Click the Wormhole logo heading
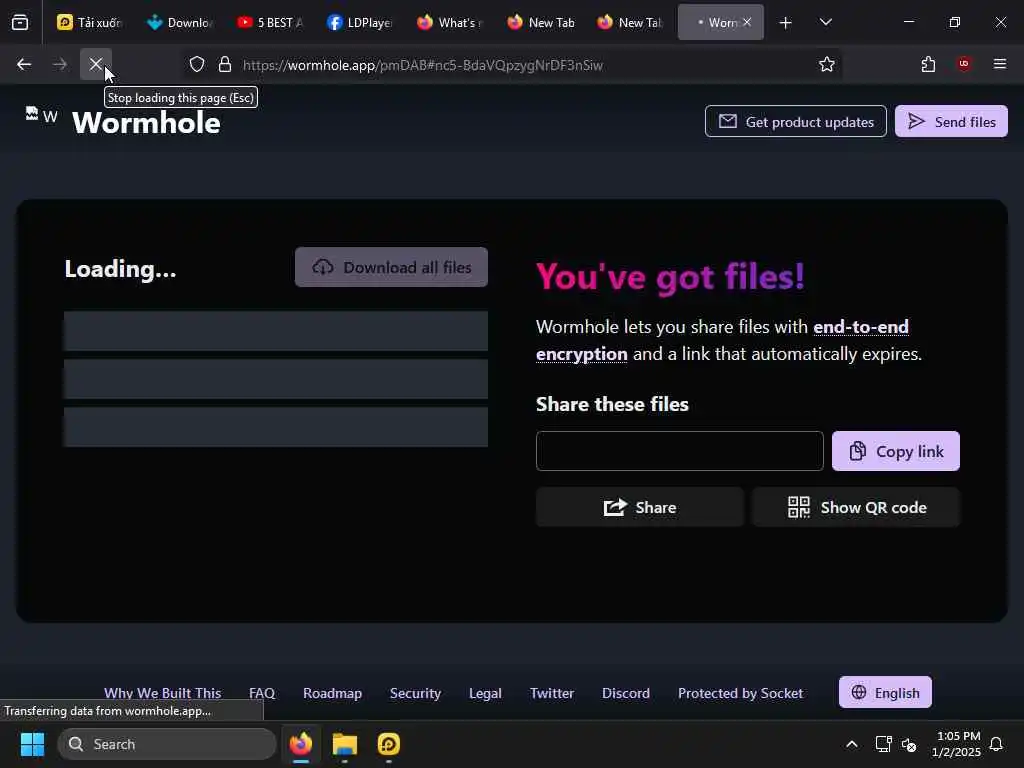Viewport: 1024px width, 768px height. pos(146,123)
